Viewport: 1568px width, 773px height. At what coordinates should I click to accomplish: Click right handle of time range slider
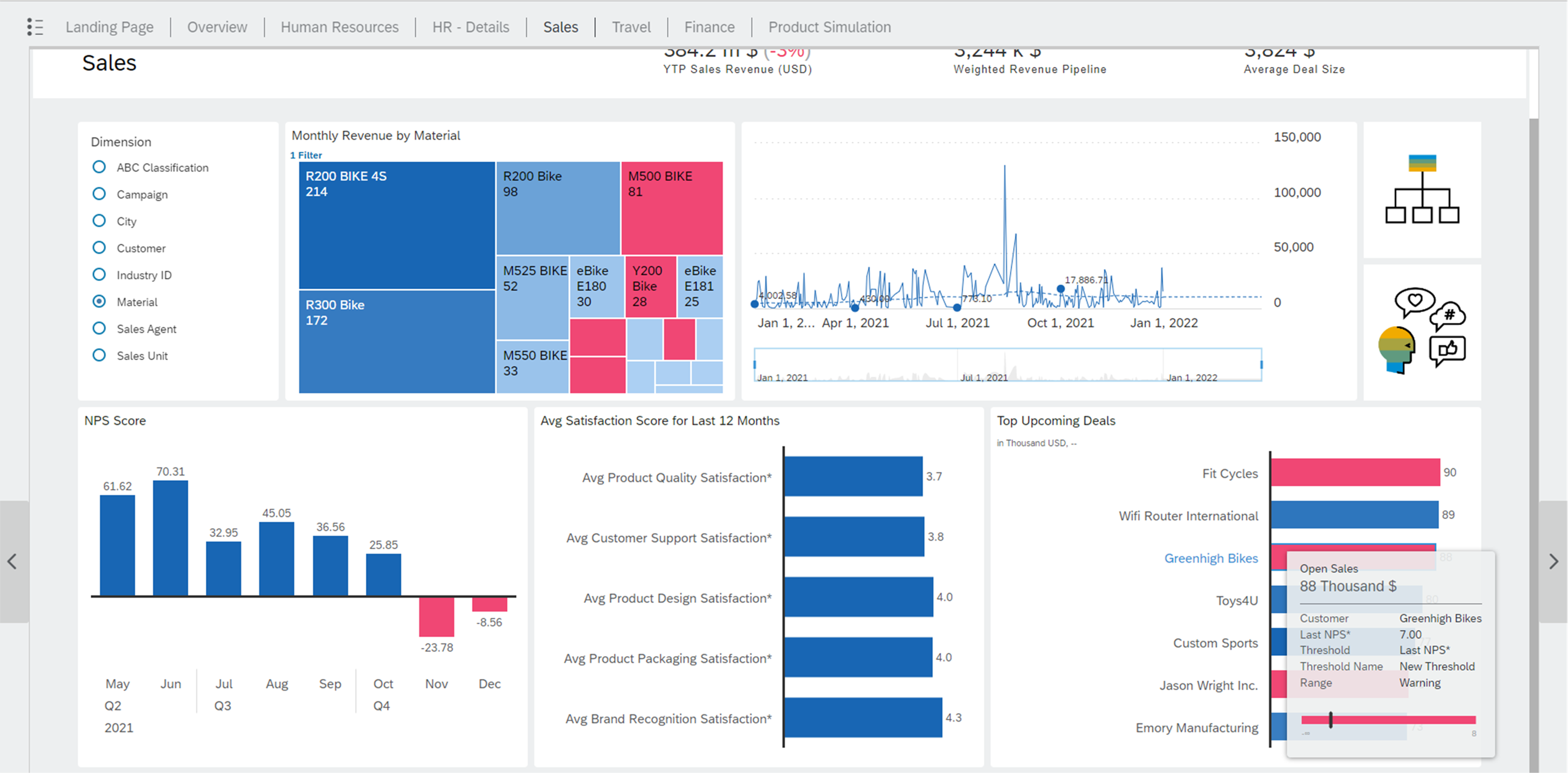(x=1261, y=365)
